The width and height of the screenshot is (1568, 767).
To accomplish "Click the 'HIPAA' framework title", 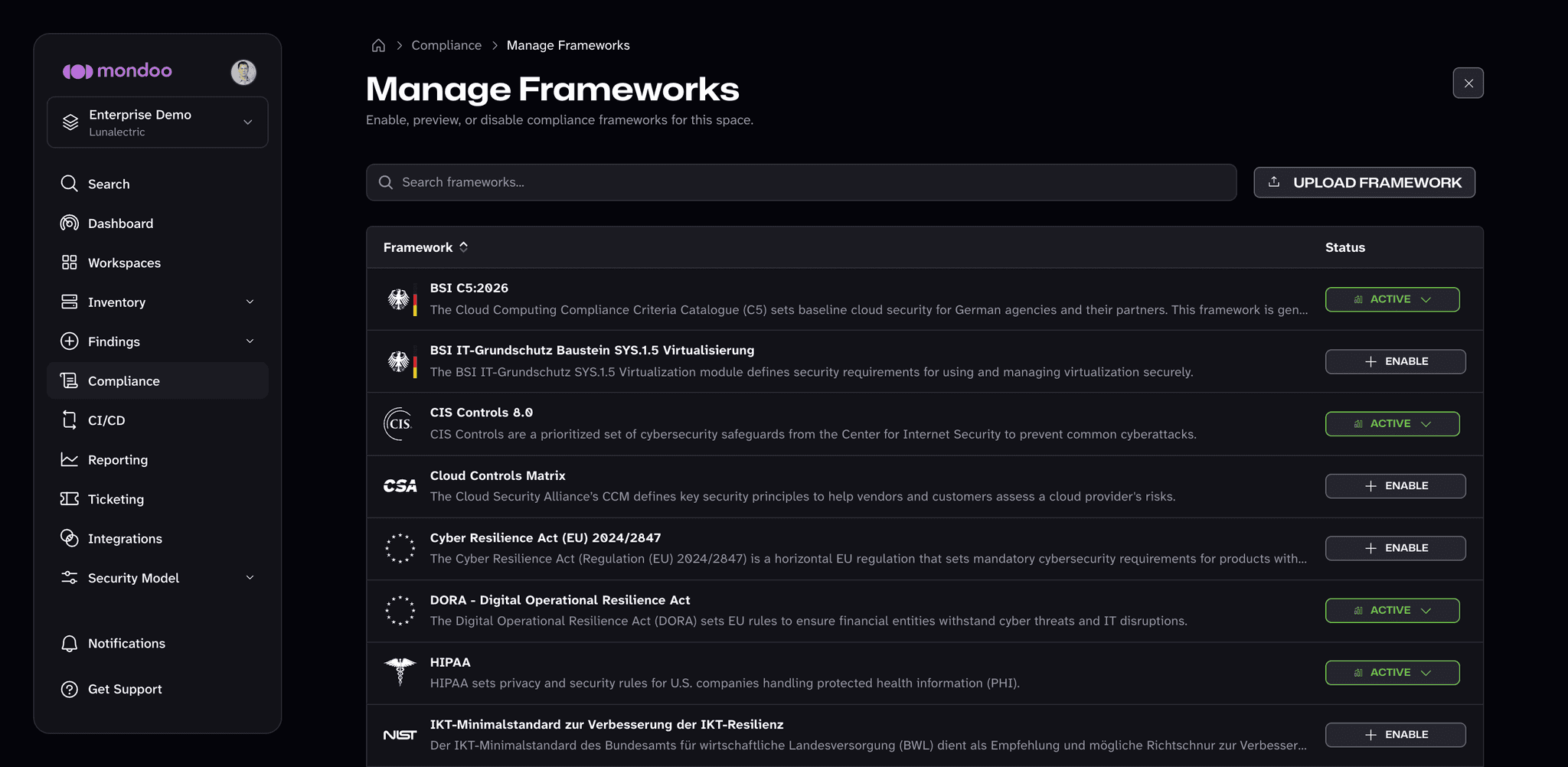I will tap(450, 662).
